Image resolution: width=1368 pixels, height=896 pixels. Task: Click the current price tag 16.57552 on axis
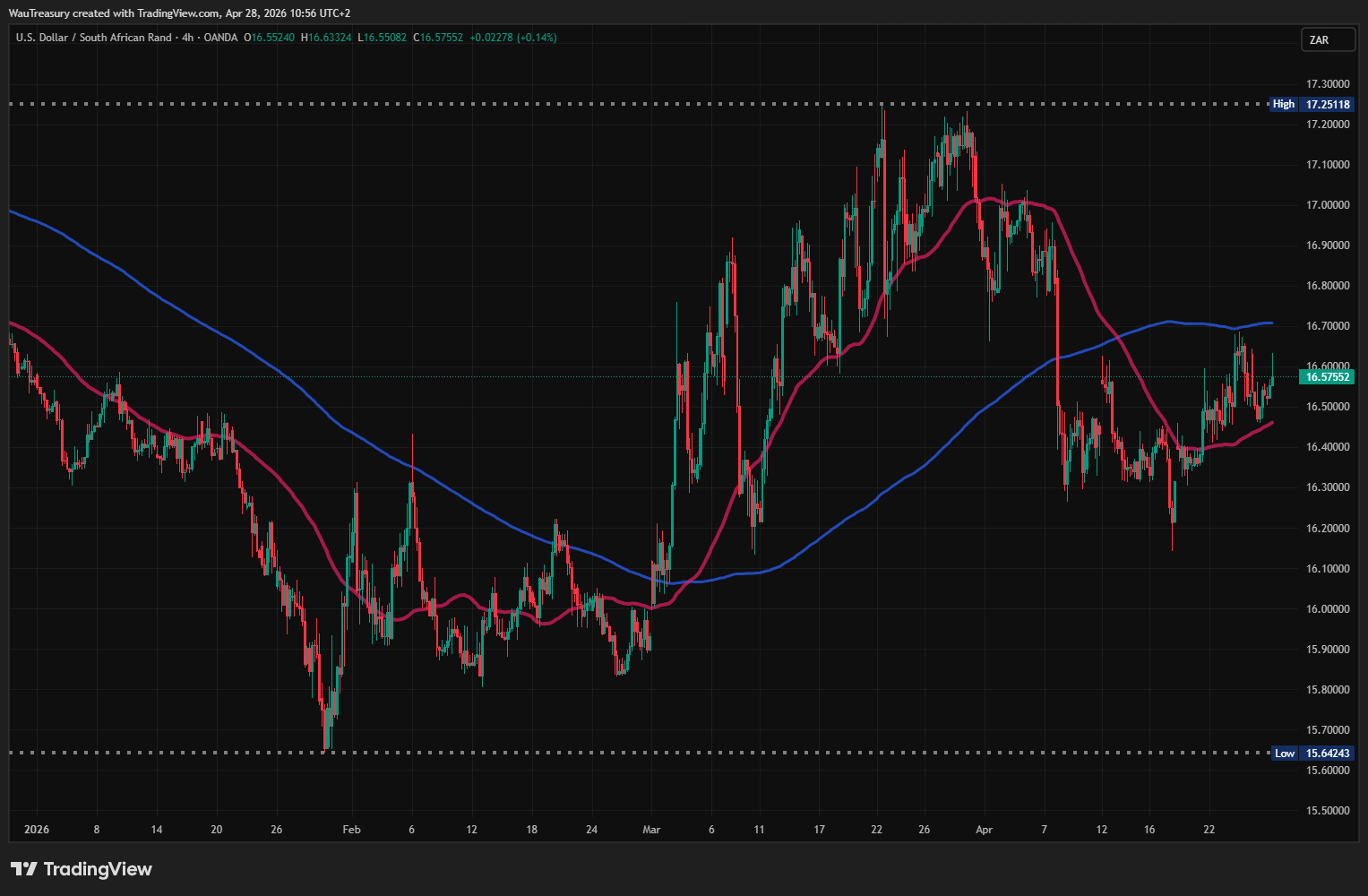[x=1328, y=377]
